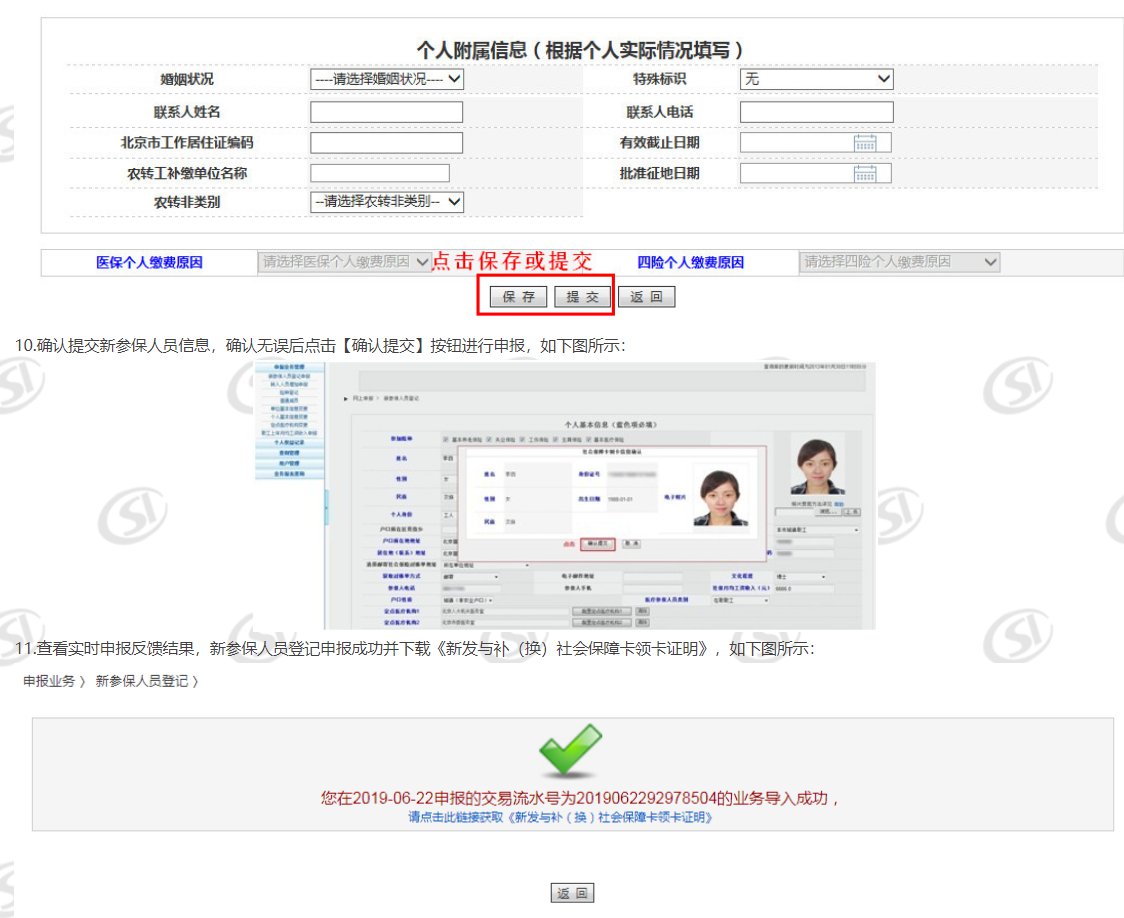Open calendar picker for 有效截止日期
The height and width of the screenshot is (918, 1124).
865,143
